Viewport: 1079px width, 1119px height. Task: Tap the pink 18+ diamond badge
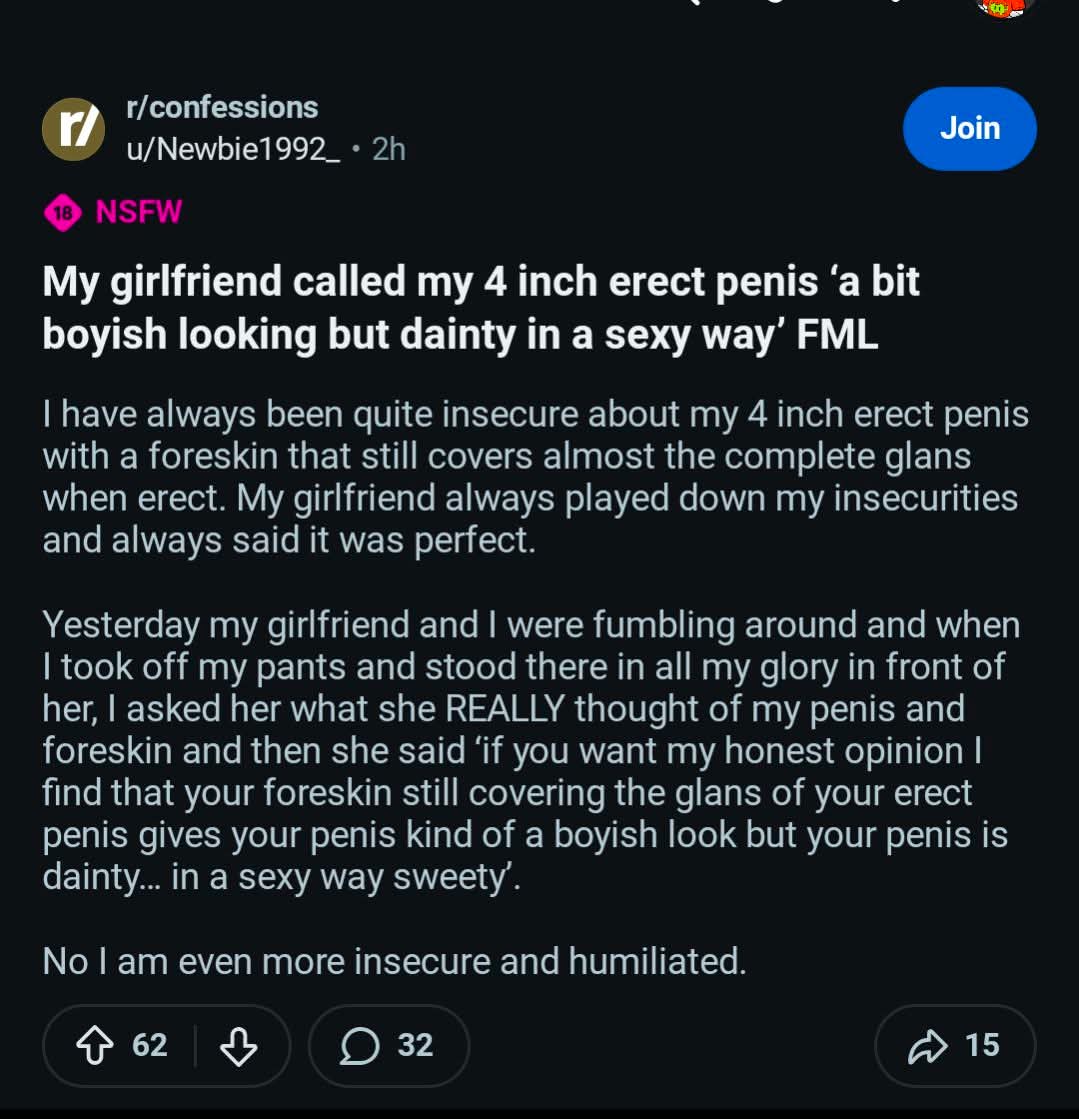62,212
